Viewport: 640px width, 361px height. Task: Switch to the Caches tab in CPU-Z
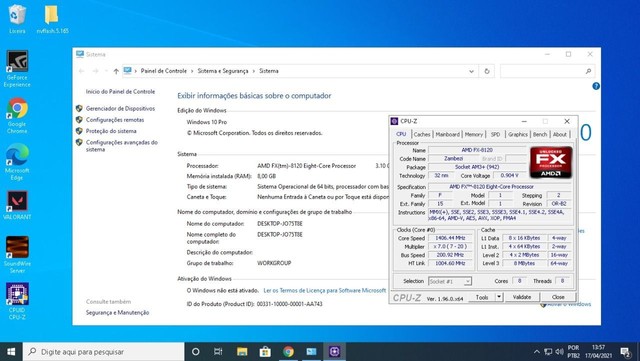422,134
